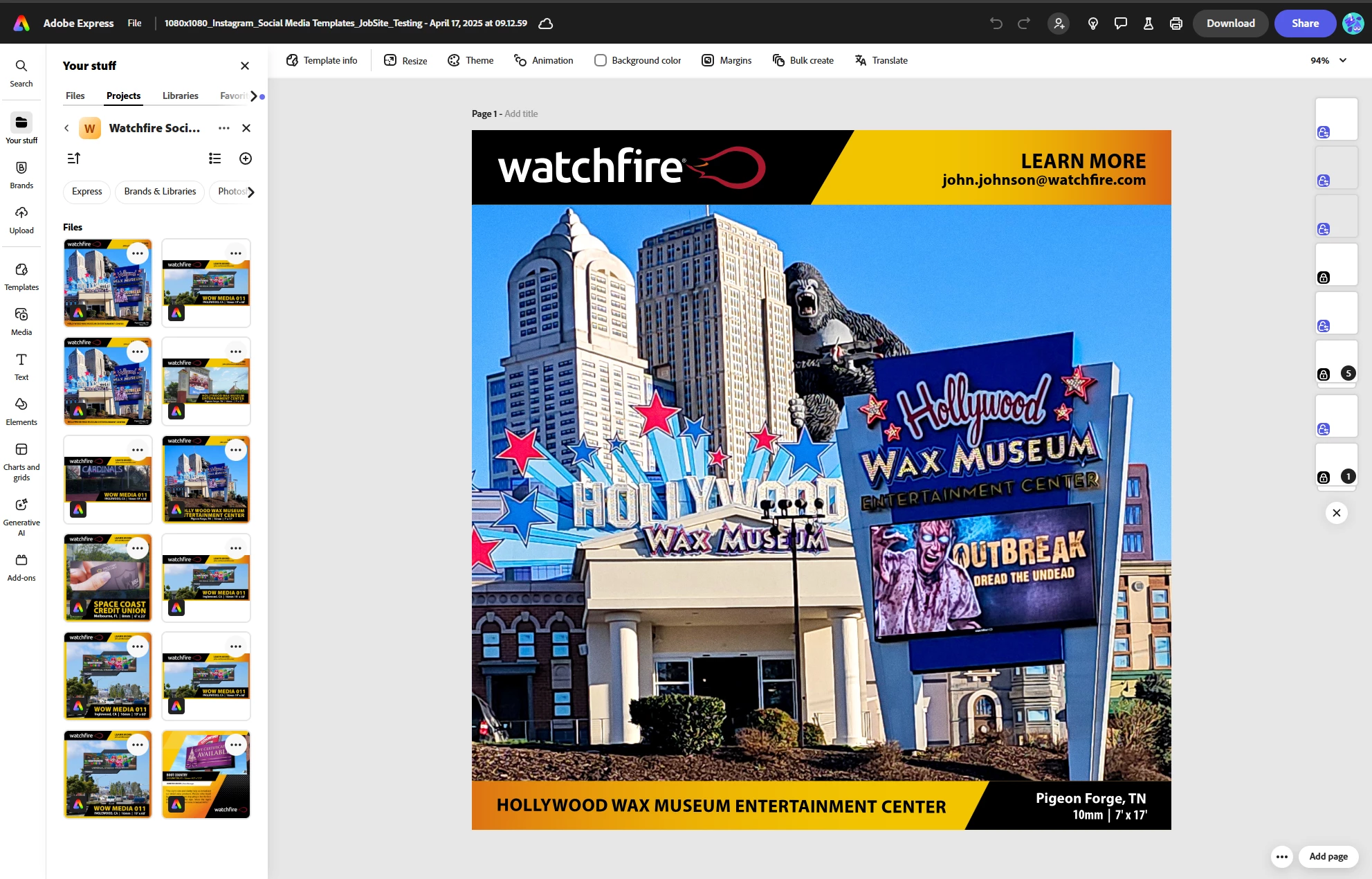
Task: Toggle the Background color swatch
Action: pos(600,60)
